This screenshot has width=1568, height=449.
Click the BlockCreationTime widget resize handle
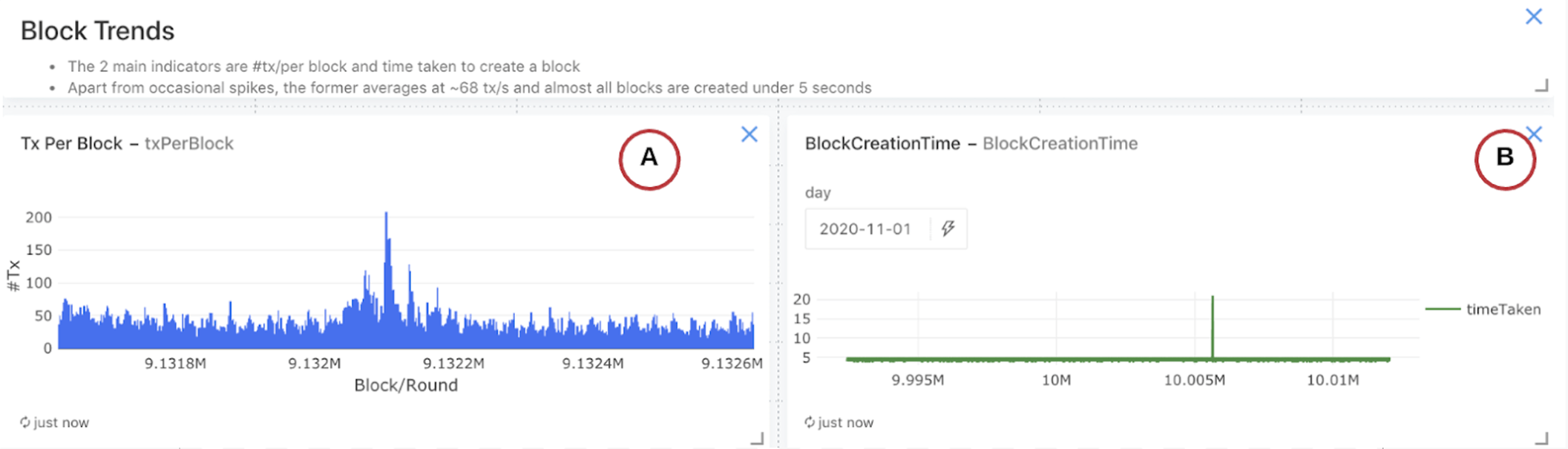click(1541, 439)
